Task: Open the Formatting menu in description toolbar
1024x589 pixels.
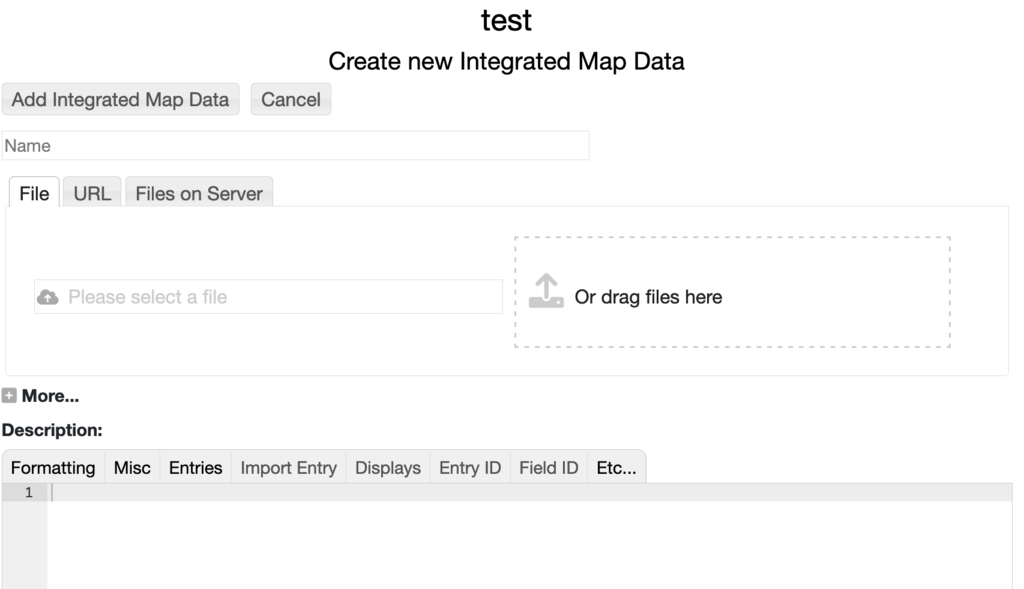Action: 53,468
